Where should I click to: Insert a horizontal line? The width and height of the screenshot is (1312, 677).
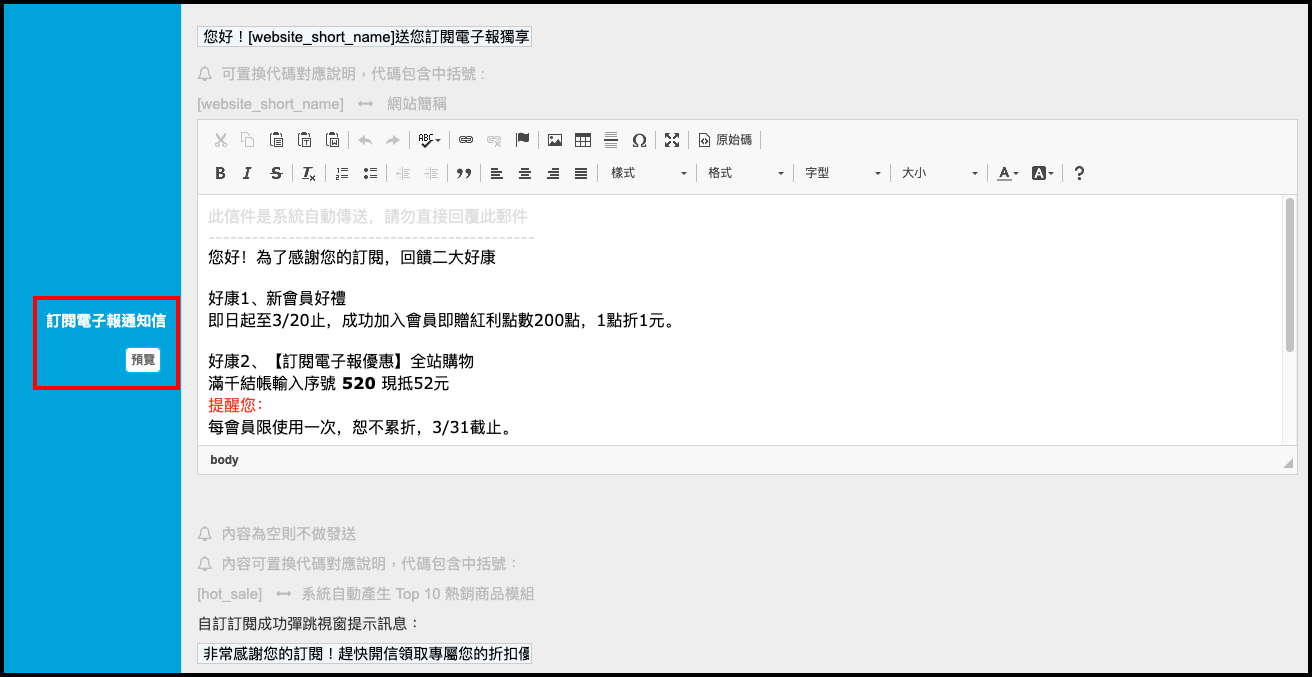(x=610, y=140)
